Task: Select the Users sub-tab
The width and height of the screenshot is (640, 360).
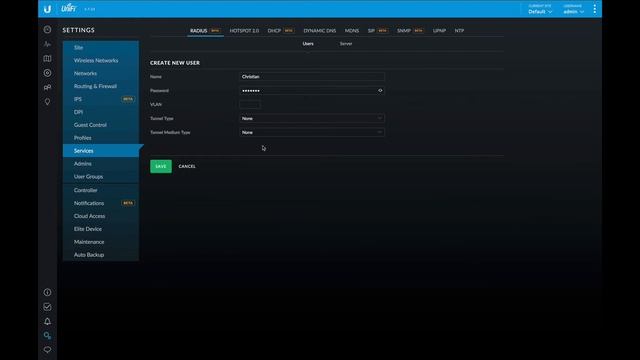Action: [308, 44]
